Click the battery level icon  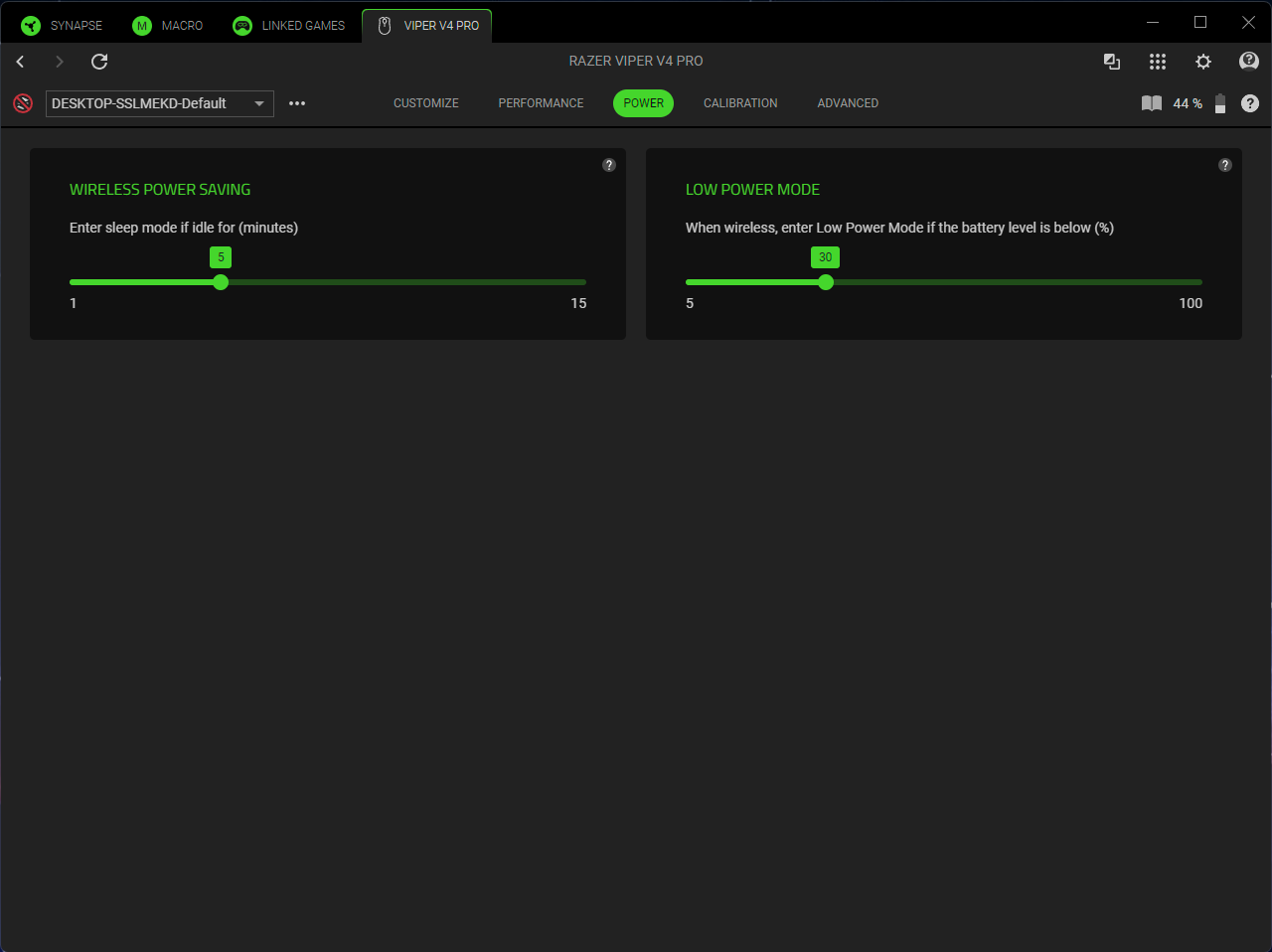pyautogui.click(x=1220, y=103)
